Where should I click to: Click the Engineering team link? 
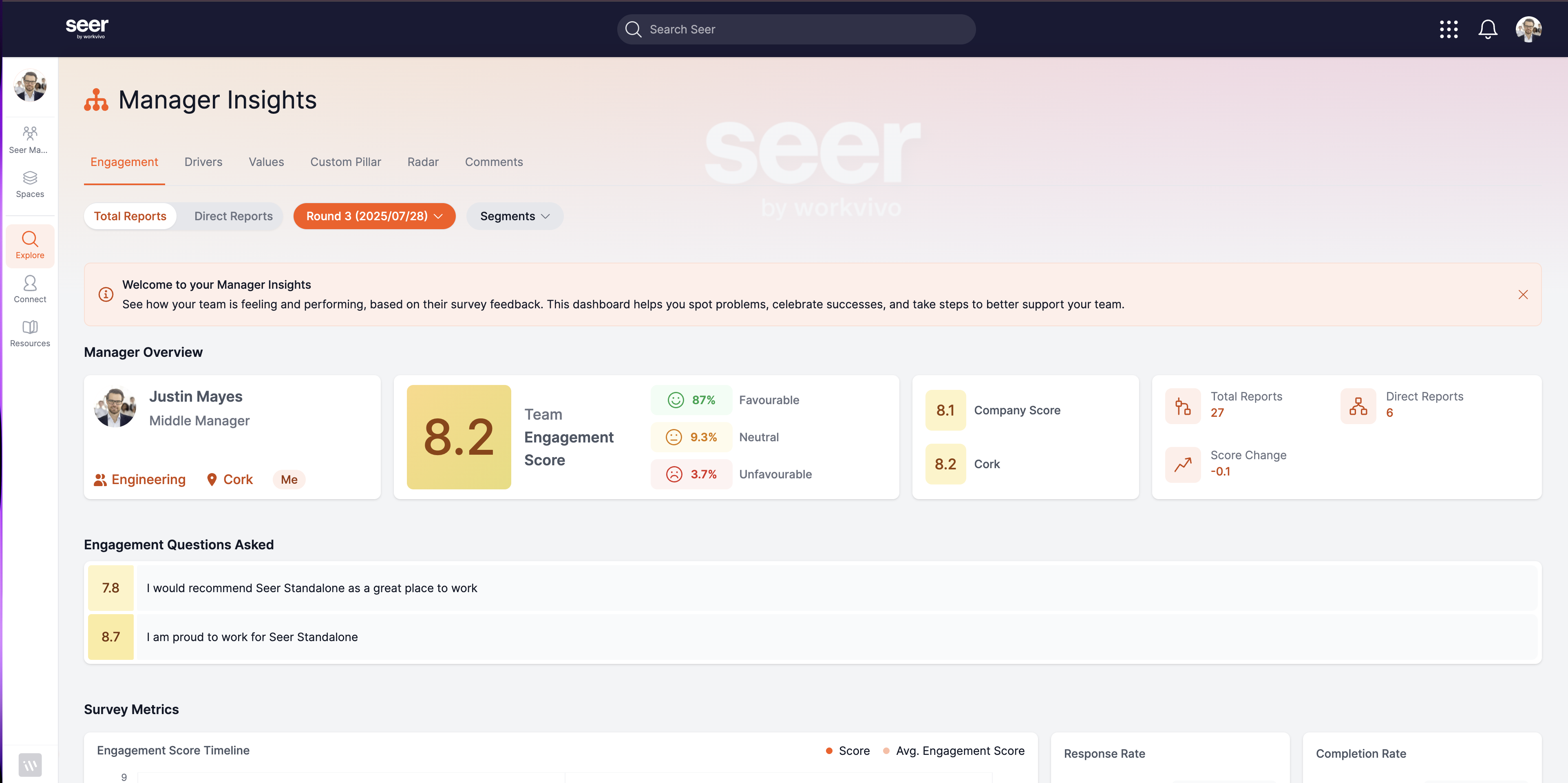[x=140, y=480]
